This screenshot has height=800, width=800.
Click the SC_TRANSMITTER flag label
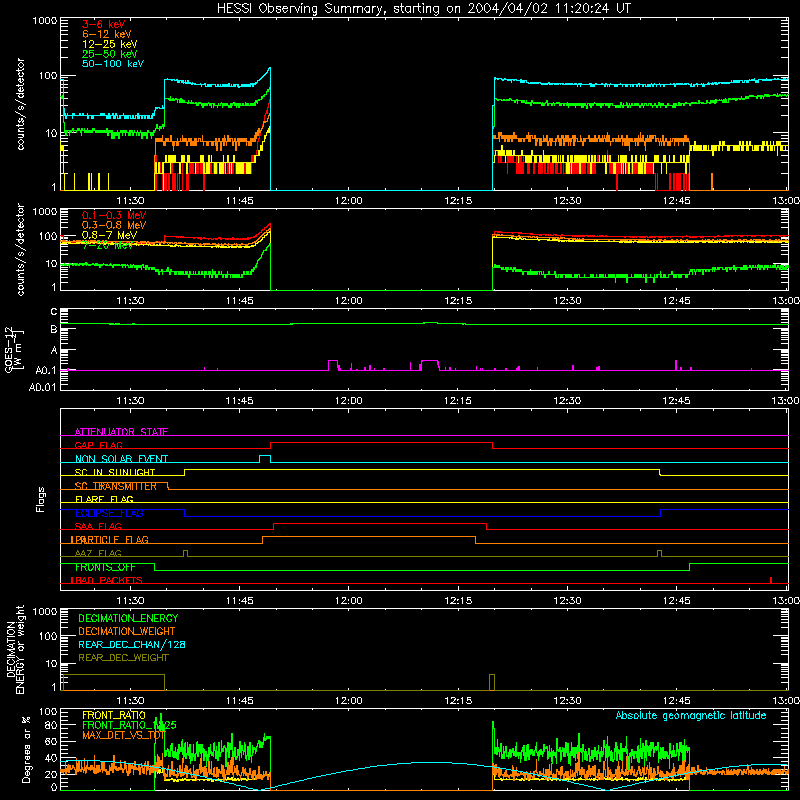pos(116,486)
